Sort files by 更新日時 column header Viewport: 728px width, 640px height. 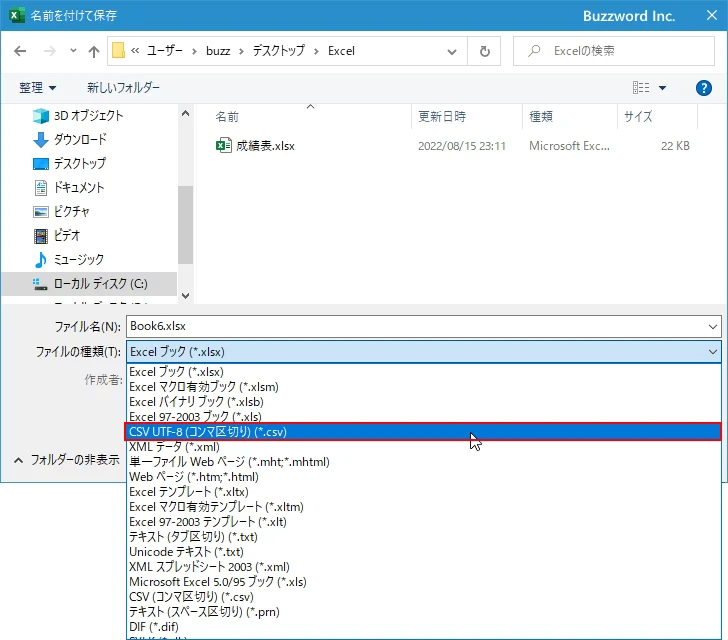coord(442,117)
